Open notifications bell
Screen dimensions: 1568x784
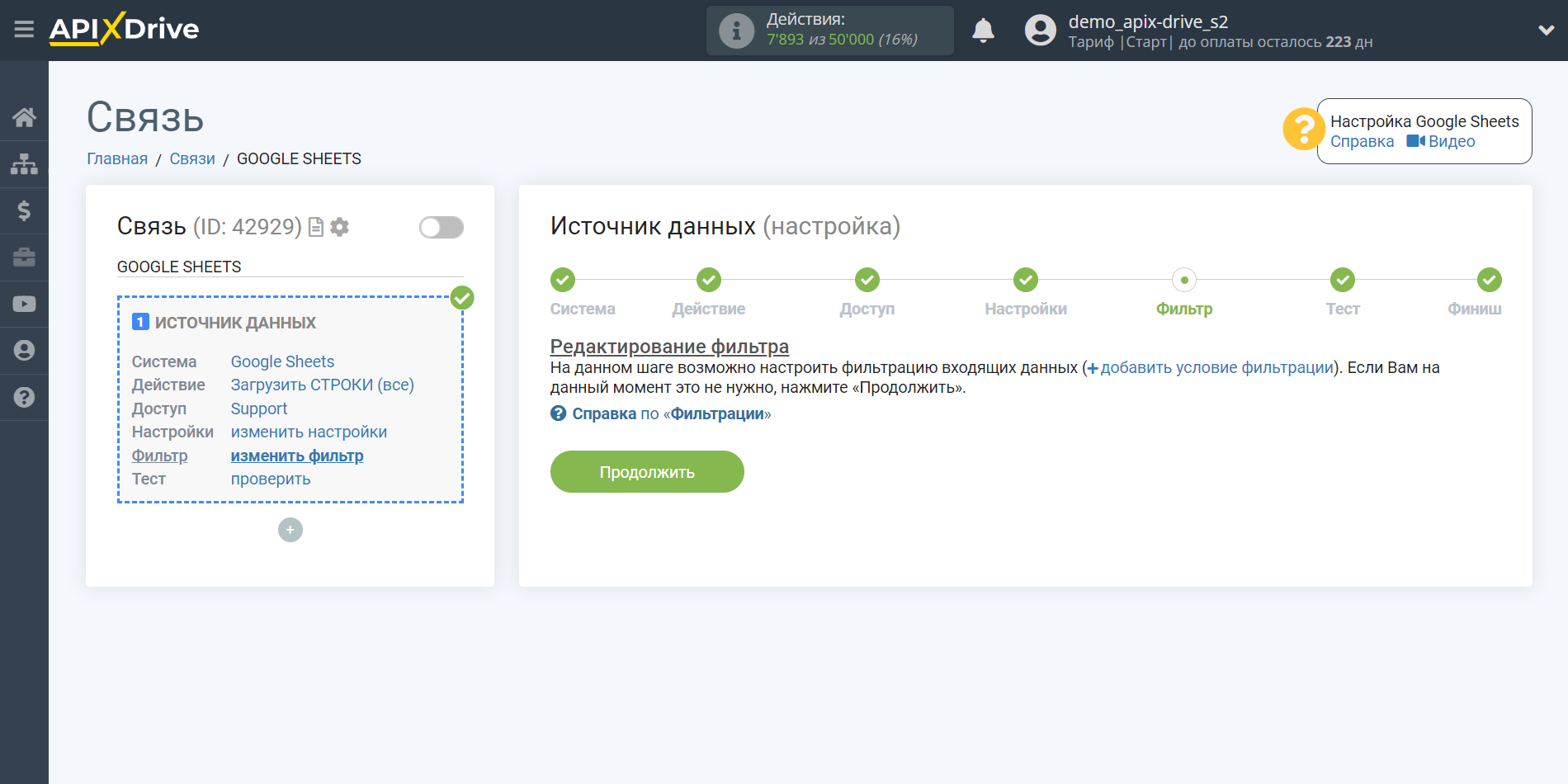point(983,31)
